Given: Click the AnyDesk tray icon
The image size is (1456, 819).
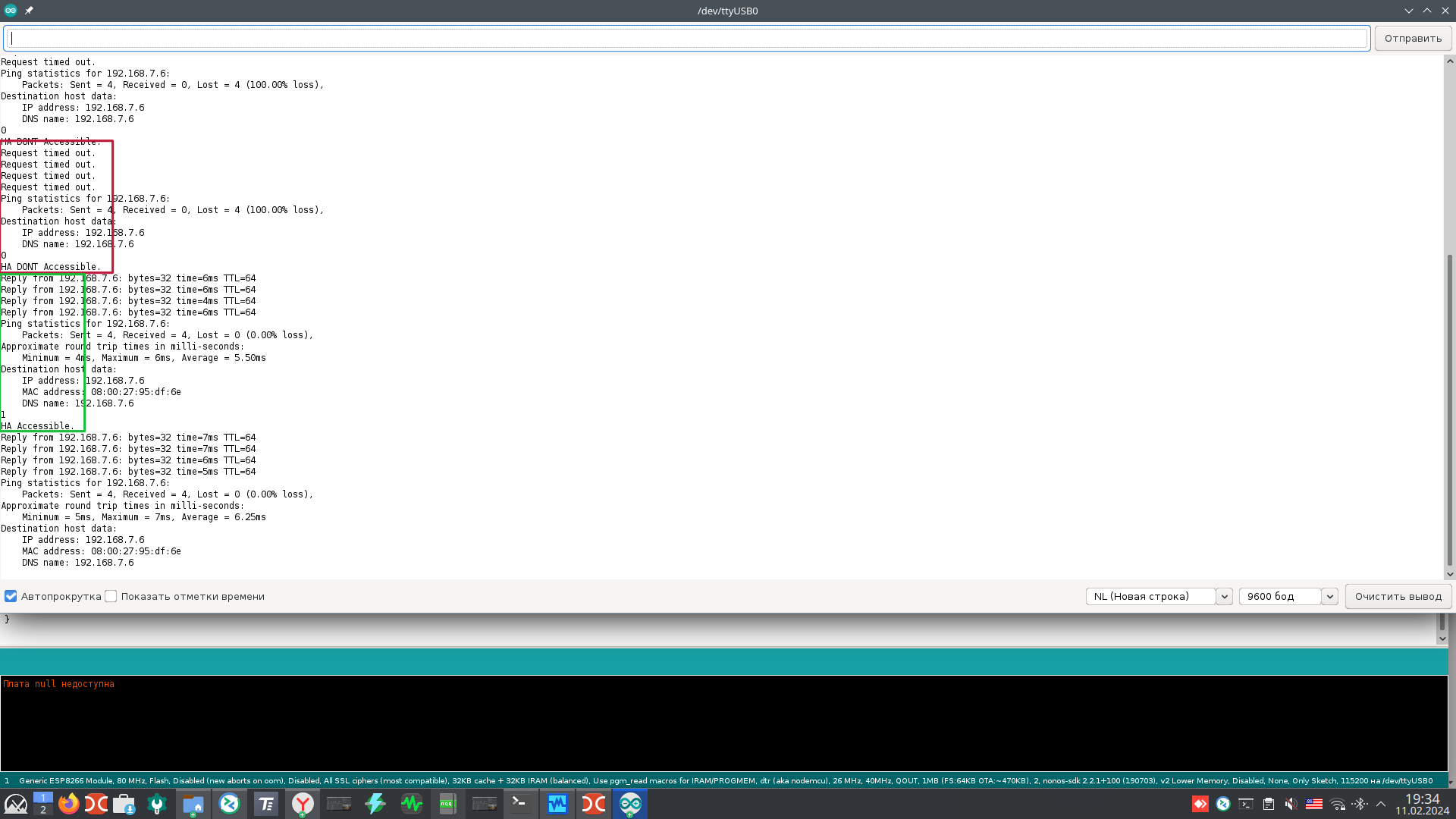Looking at the screenshot, I should point(1200,804).
